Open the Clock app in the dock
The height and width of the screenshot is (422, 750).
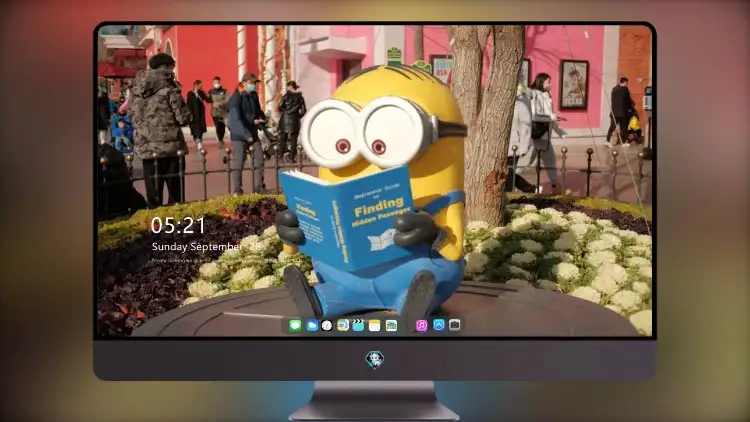(x=327, y=325)
